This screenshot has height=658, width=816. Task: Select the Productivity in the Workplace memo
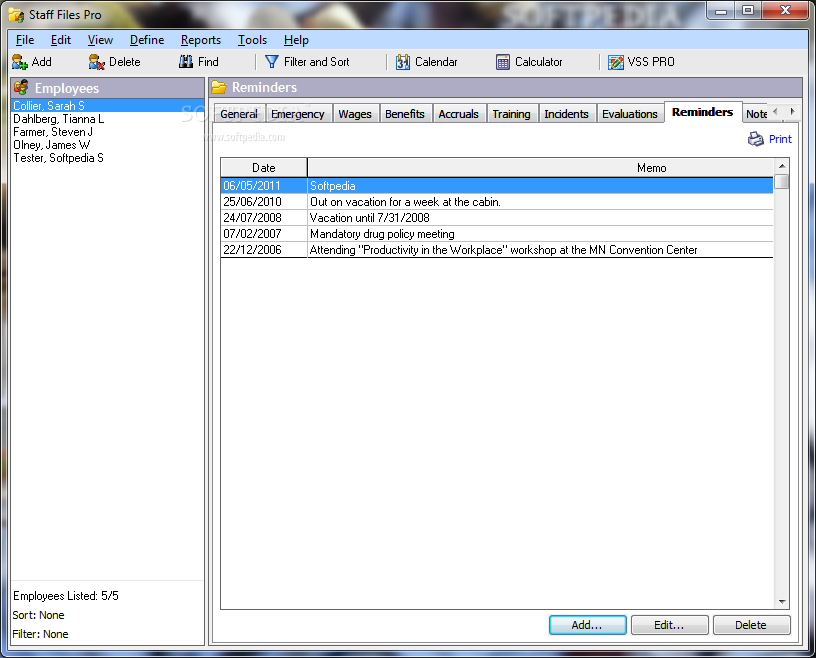click(x=540, y=250)
